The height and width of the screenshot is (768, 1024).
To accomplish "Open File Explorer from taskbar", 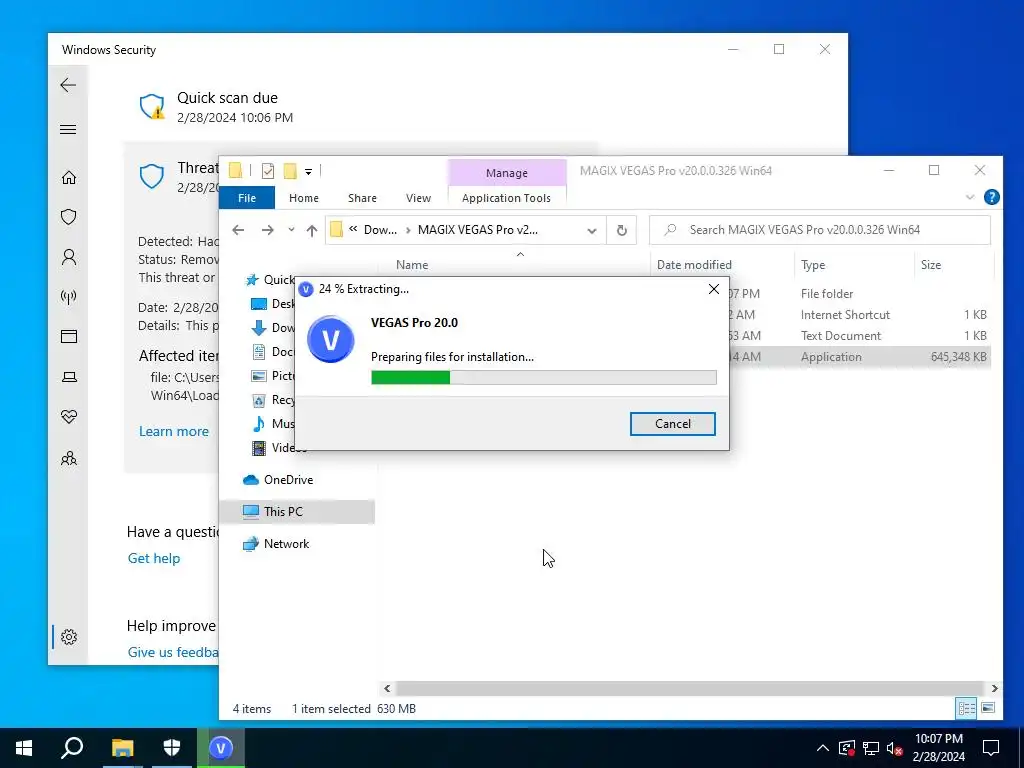I will pyautogui.click(x=122, y=748).
